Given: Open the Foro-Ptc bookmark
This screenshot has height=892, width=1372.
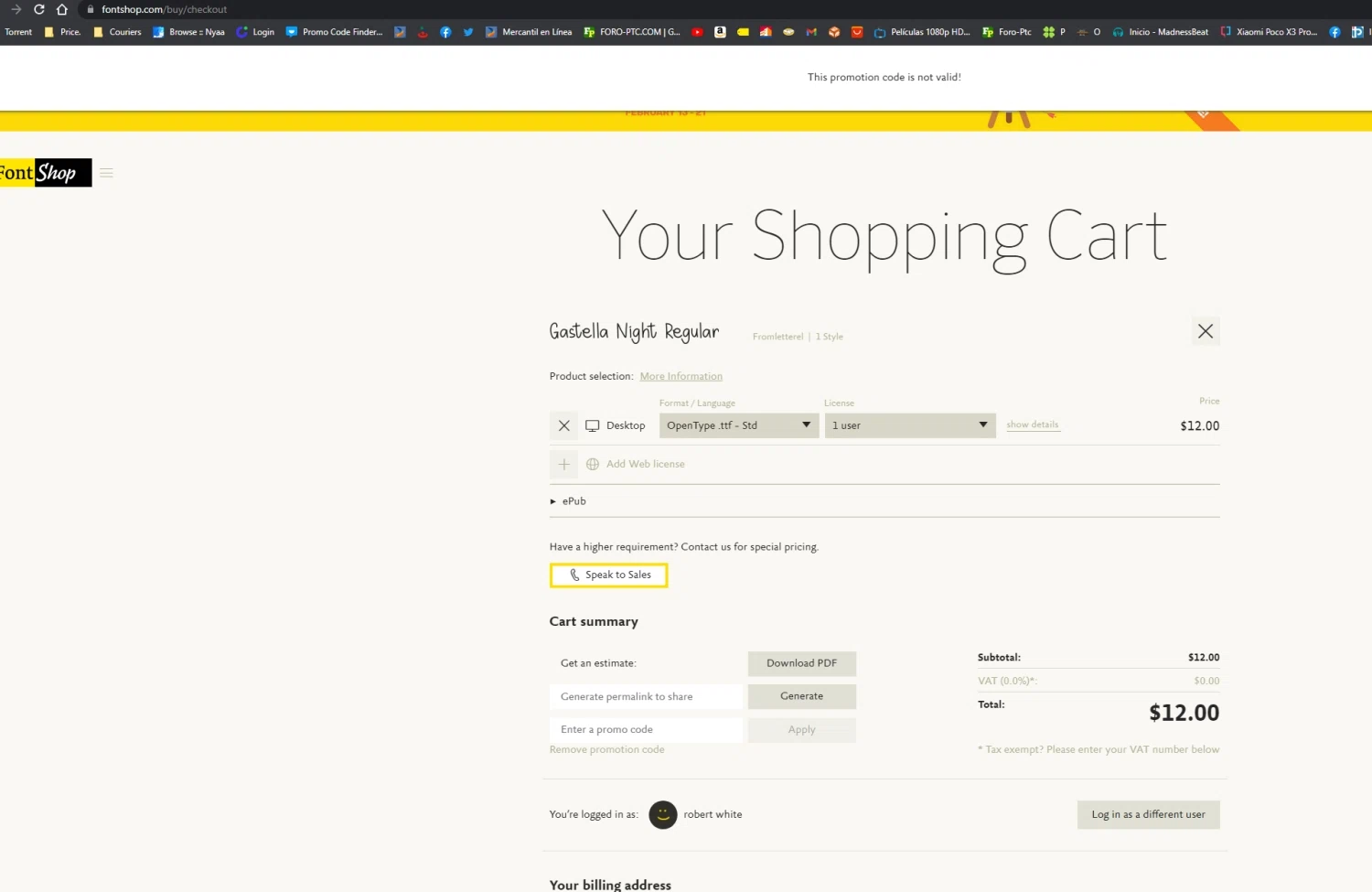Looking at the screenshot, I should click(x=1006, y=32).
